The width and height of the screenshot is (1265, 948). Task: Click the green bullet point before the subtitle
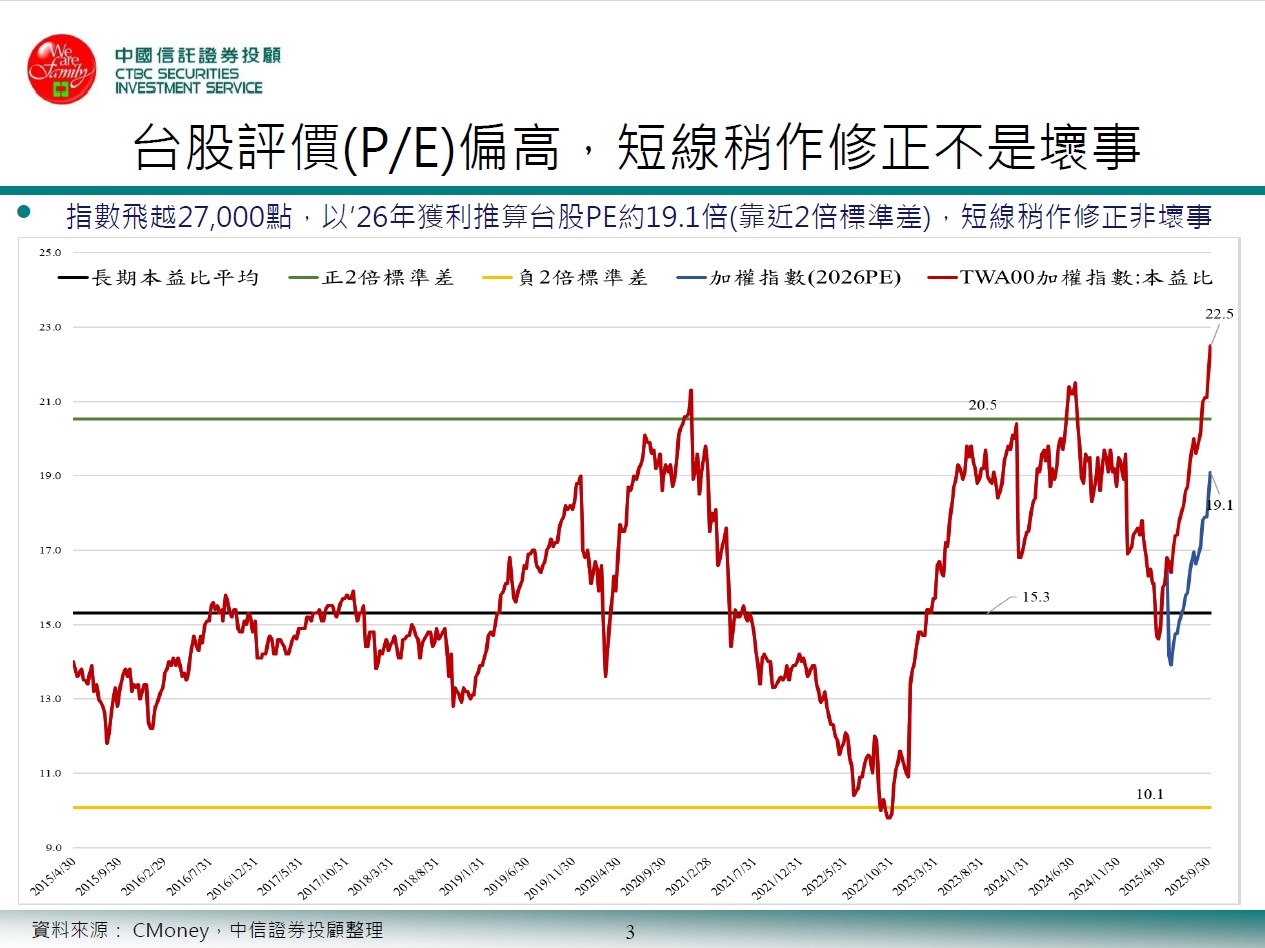(x=26, y=212)
